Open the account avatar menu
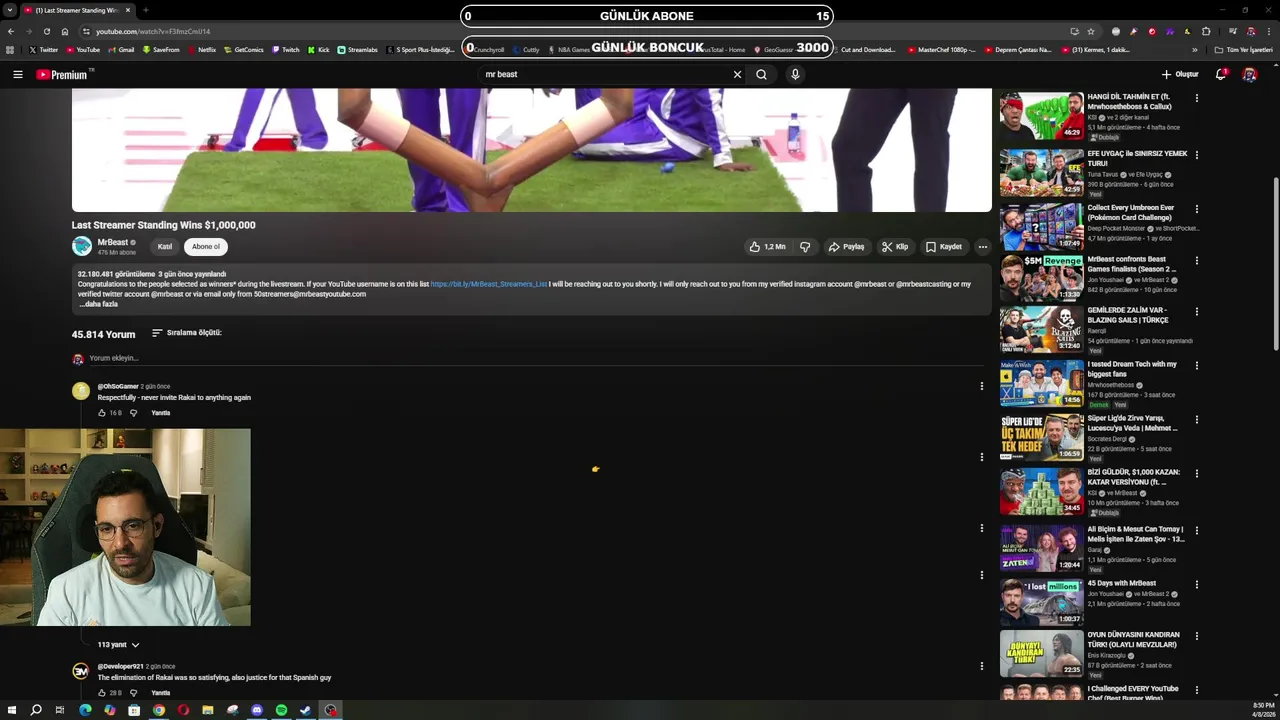This screenshot has width=1280, height=720. [1249, 74]
